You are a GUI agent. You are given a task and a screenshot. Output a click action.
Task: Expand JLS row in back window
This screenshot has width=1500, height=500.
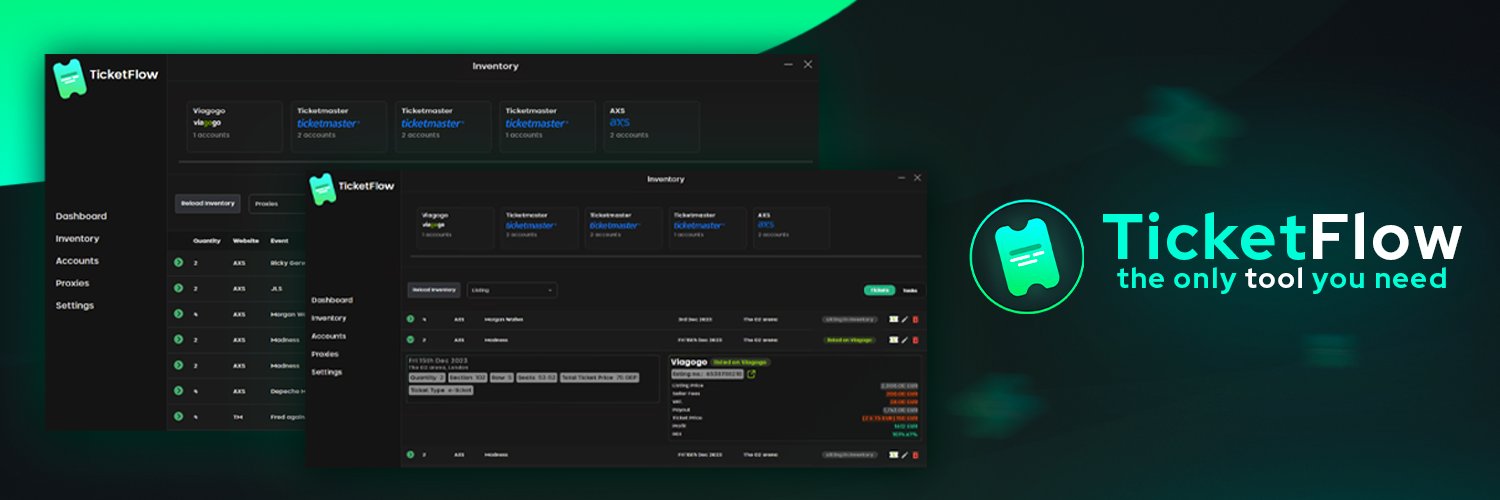178,288
